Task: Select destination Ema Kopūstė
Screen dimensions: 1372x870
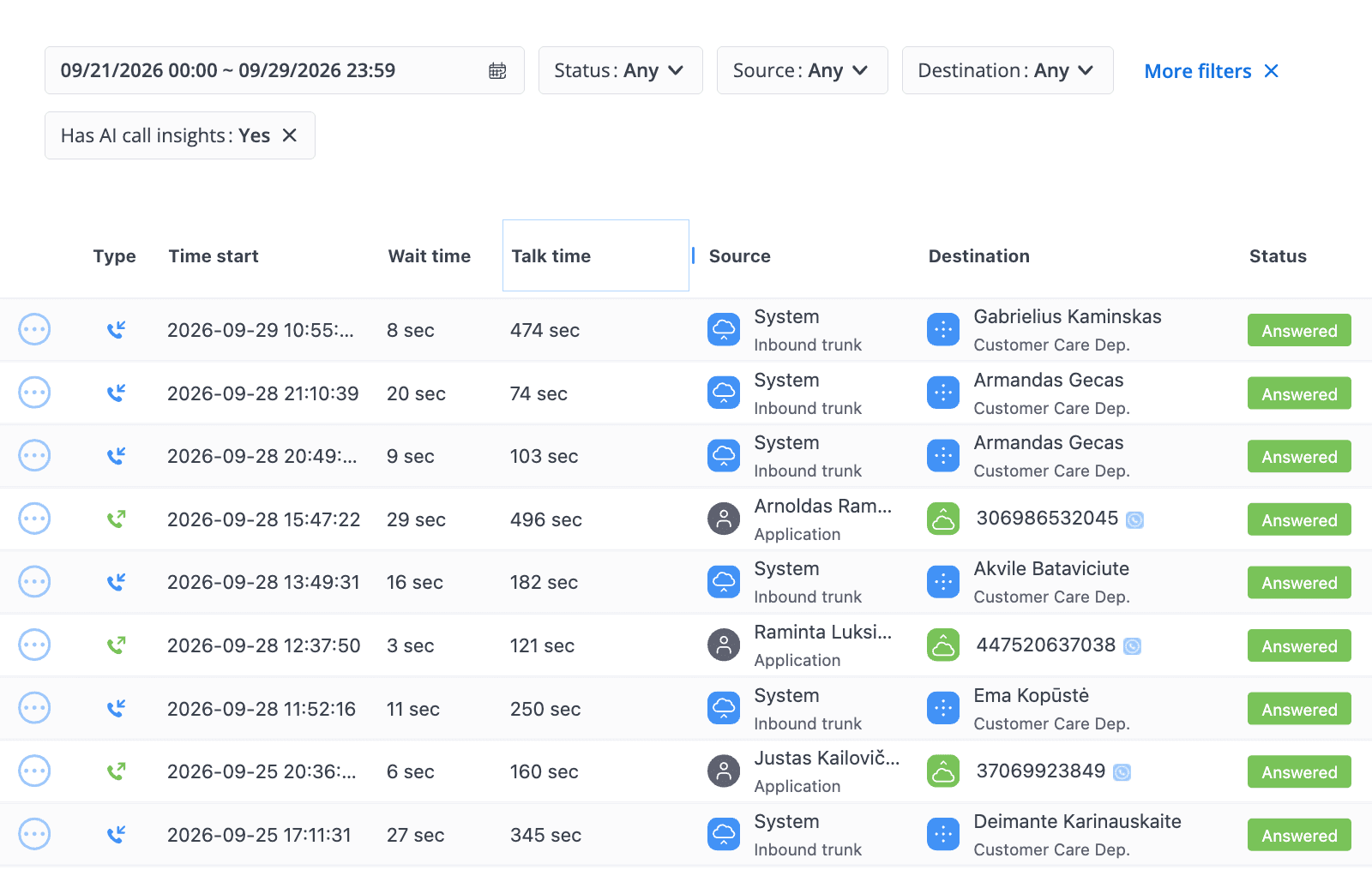Action: pyautogui.click(x=1032, y=695)
